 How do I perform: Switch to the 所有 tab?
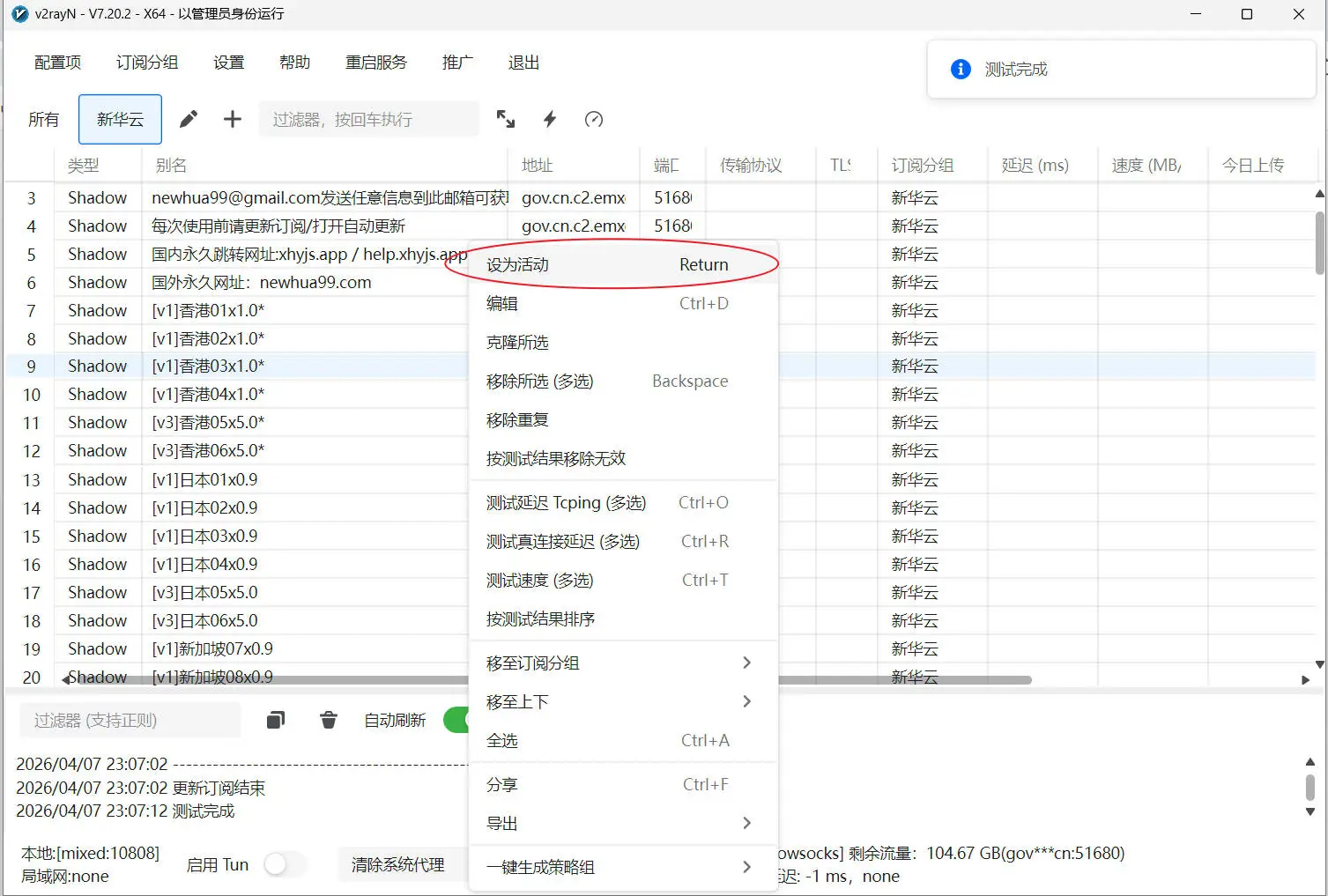[43, 119]
